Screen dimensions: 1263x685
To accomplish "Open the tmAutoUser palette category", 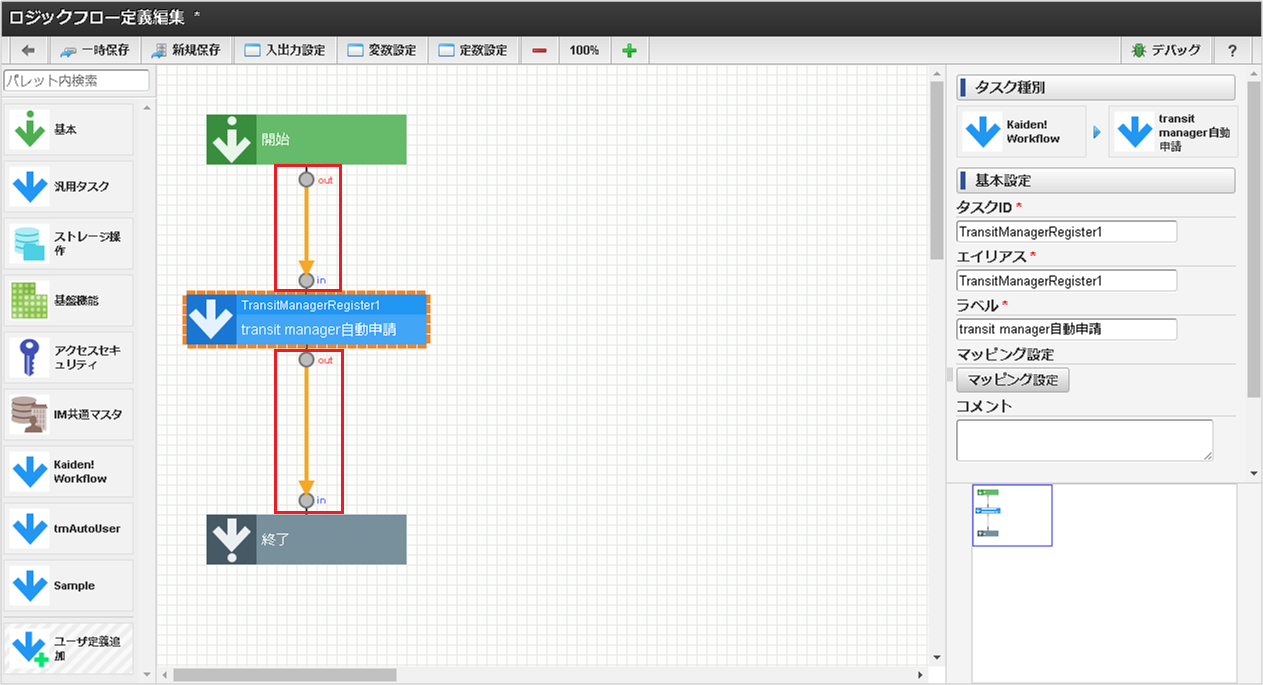I will [x=70, y=528].
